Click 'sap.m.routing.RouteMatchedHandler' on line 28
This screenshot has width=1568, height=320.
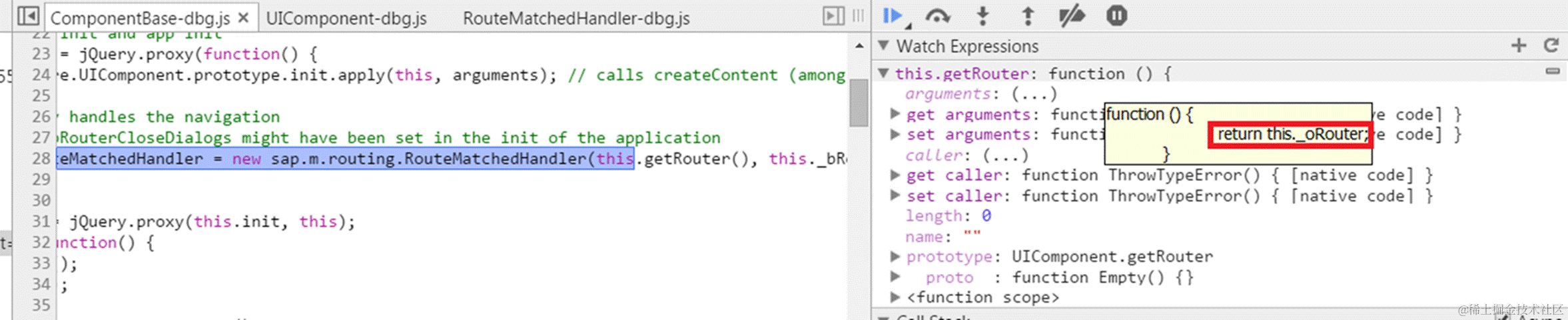428,159
